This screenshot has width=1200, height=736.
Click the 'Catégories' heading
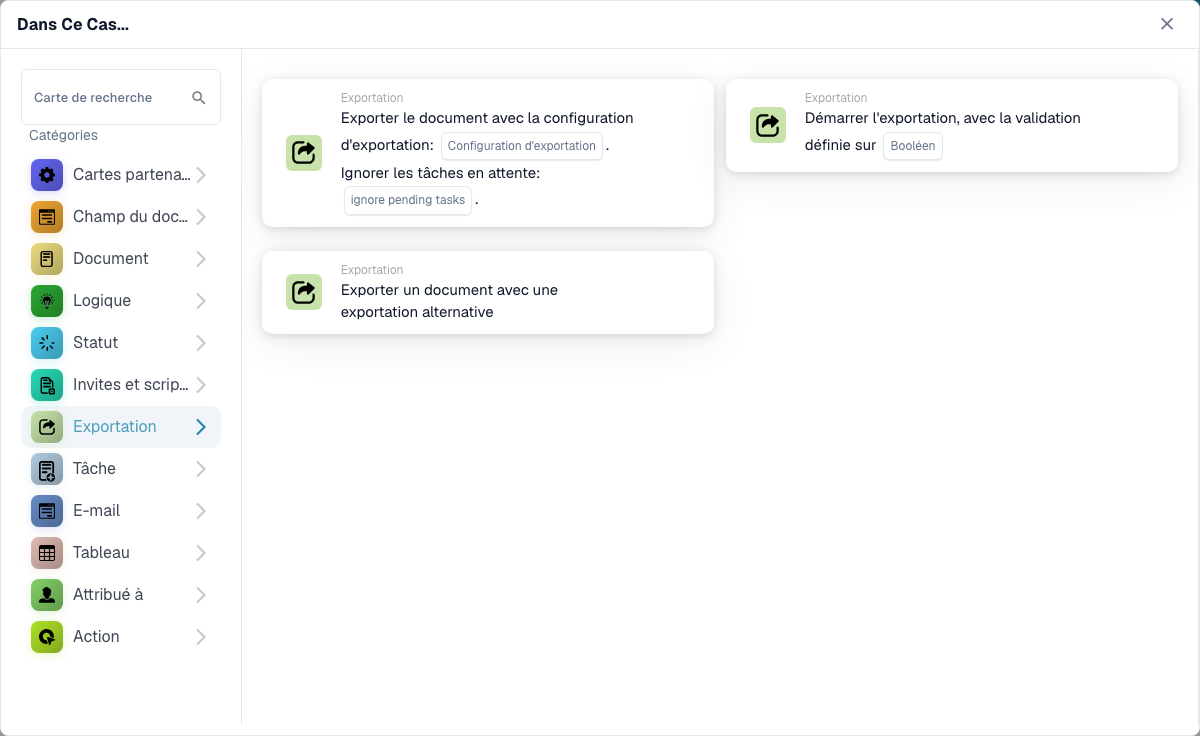(63, 135)
